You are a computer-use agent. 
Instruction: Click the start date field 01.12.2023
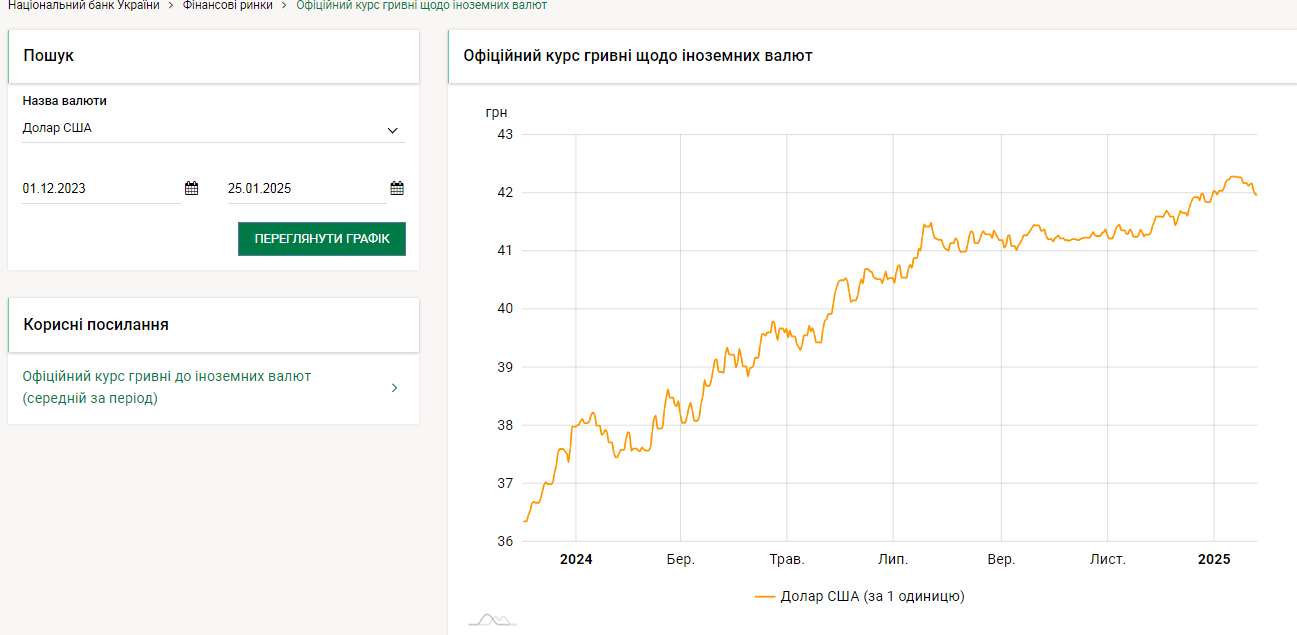[100, 188]
